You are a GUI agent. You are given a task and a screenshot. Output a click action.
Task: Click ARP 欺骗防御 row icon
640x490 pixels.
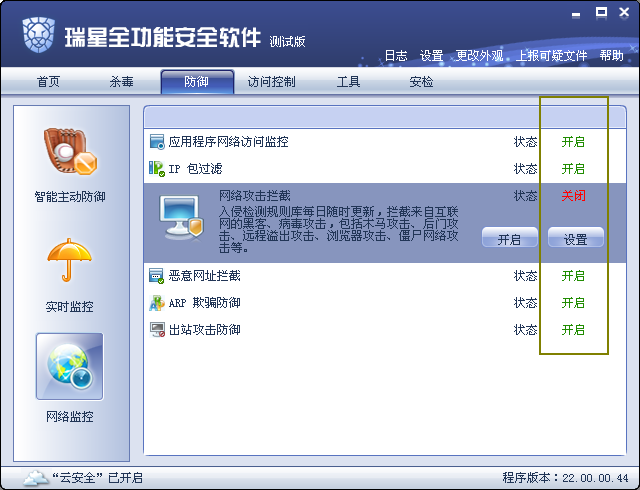point(157,303)
